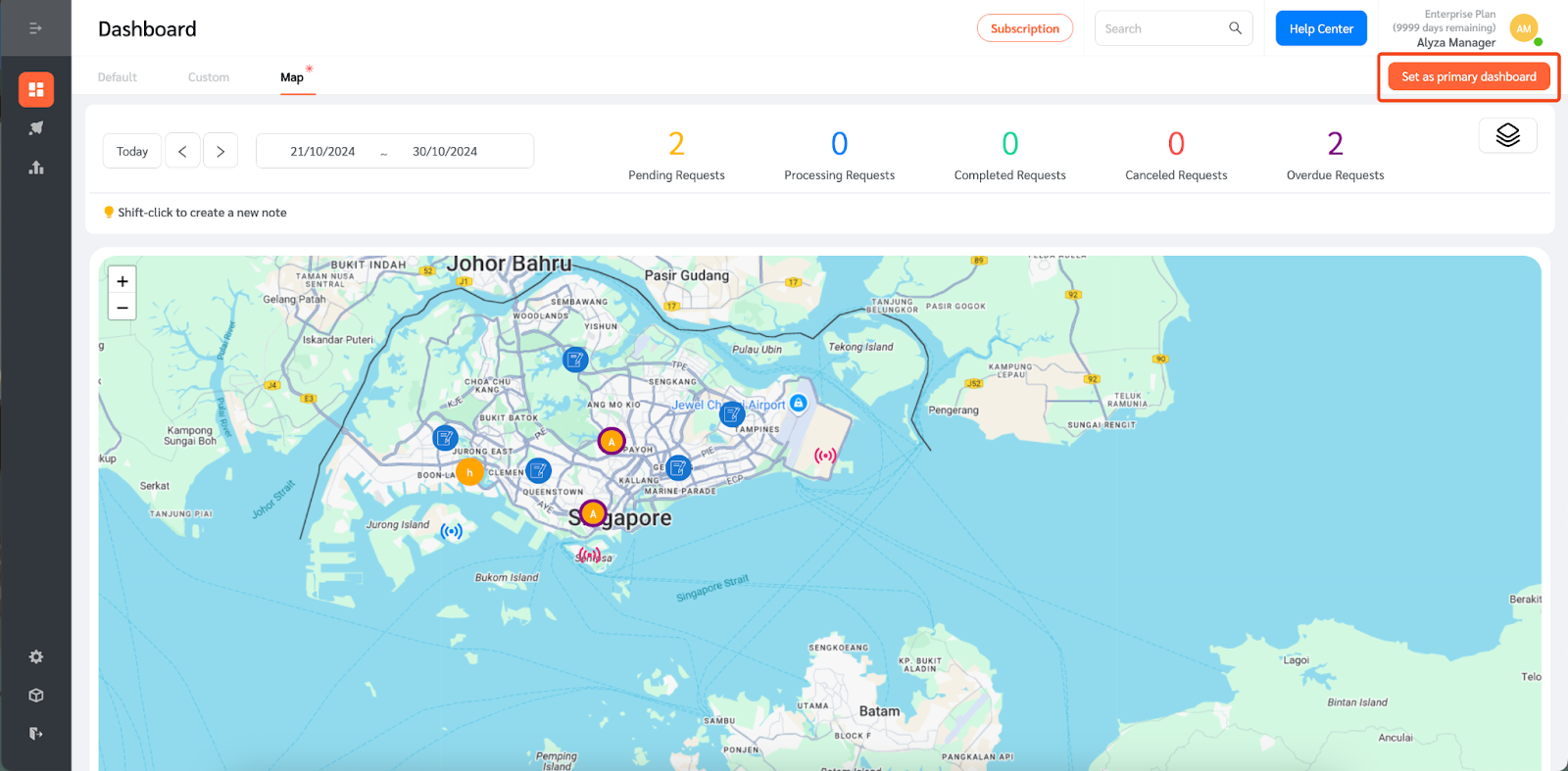
Task: Click the Alyza Manager user name
Action: (x=1456, y=43)
